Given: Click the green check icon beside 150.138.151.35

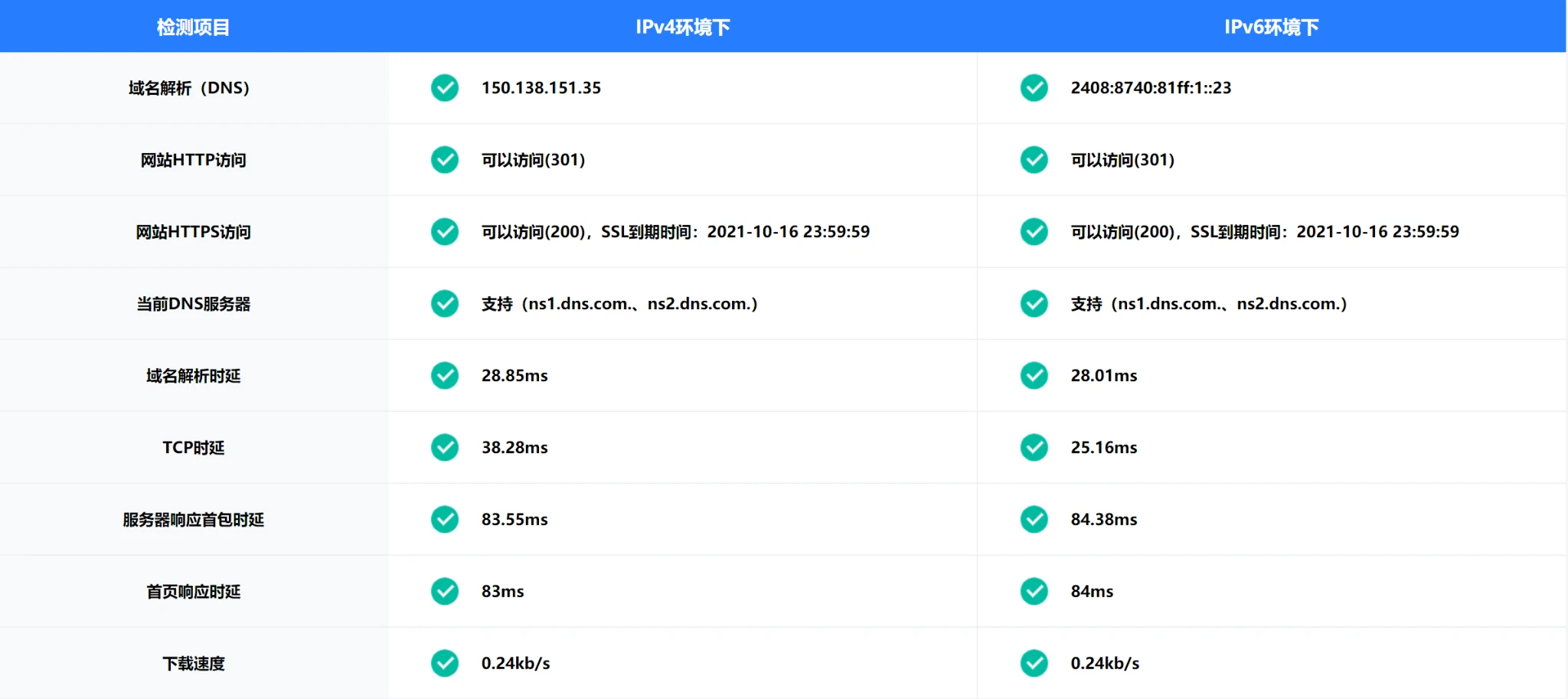Looking at the screenshot, I should coord(444,88).
